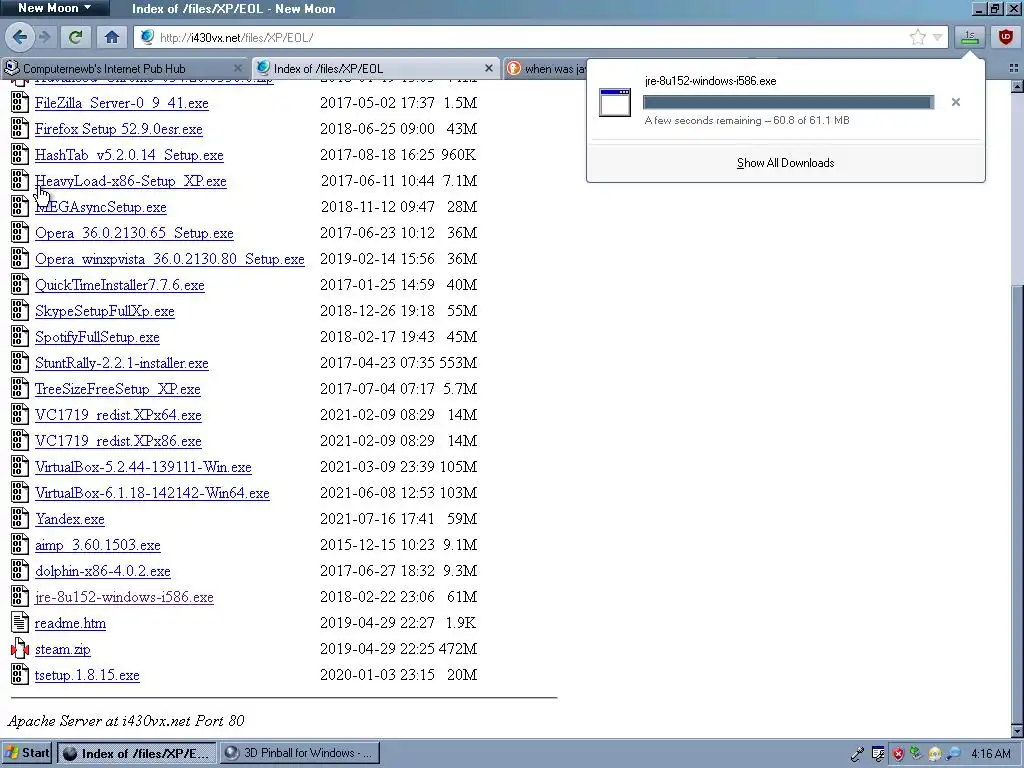Switch to 3D Pinball for Windows taskbar button
The image size is (1024, 768).
pos(299,753)
